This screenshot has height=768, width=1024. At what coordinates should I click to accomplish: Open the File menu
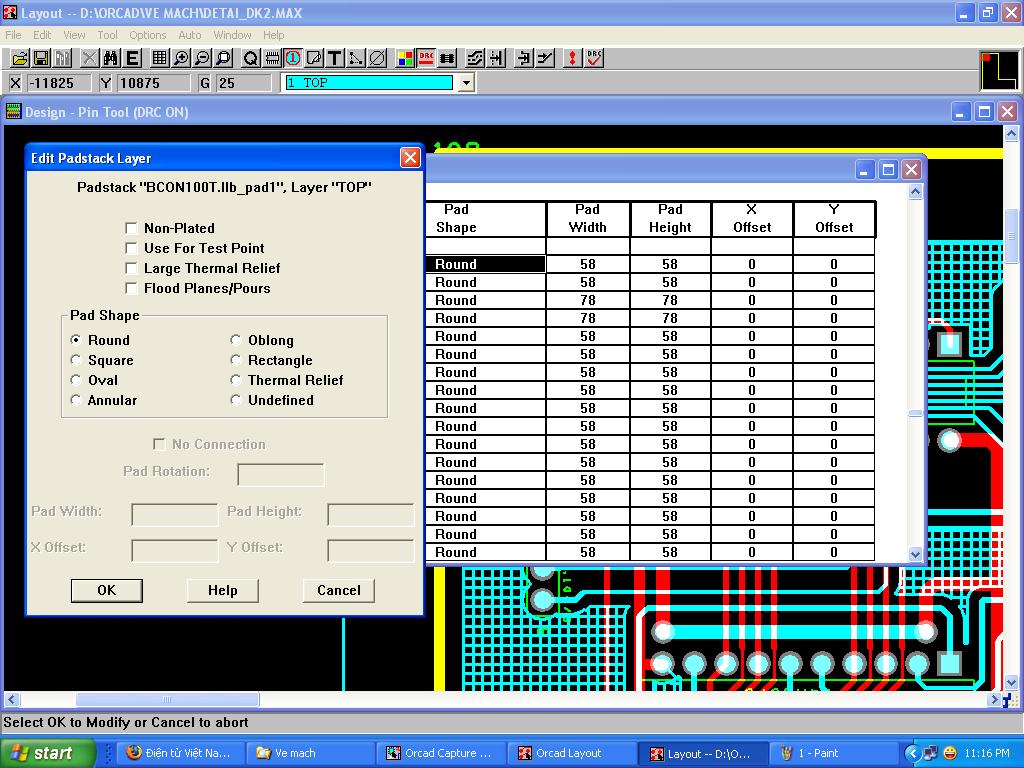click(13, 35)
